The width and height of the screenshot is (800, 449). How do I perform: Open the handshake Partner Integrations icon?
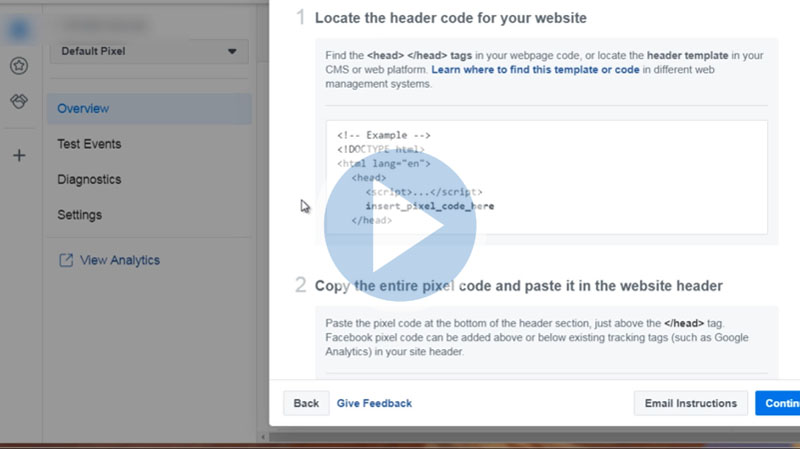click(x=19, y=102)
